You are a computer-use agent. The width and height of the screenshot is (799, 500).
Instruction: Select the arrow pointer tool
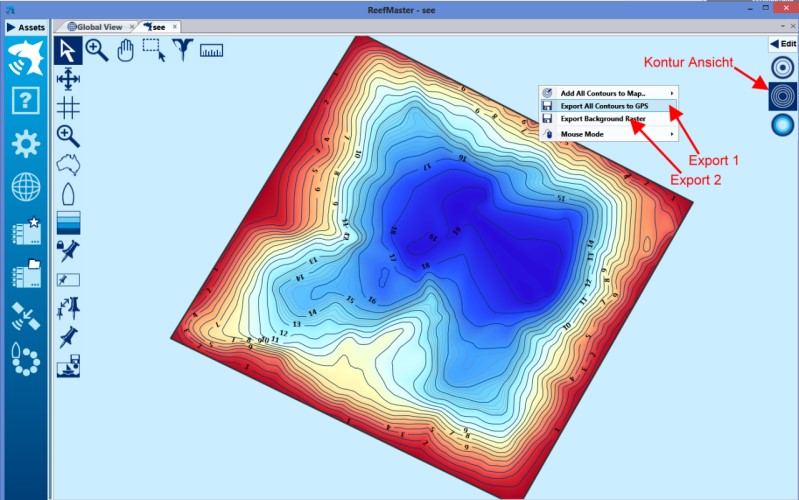pyautogui.click(x=69, y=50)
